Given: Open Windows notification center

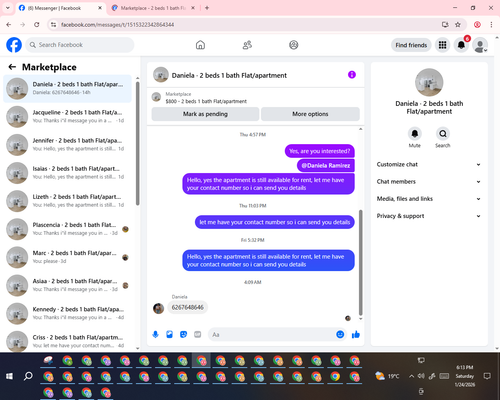Looking at the screenshot, I should click(x=487, y=376).
